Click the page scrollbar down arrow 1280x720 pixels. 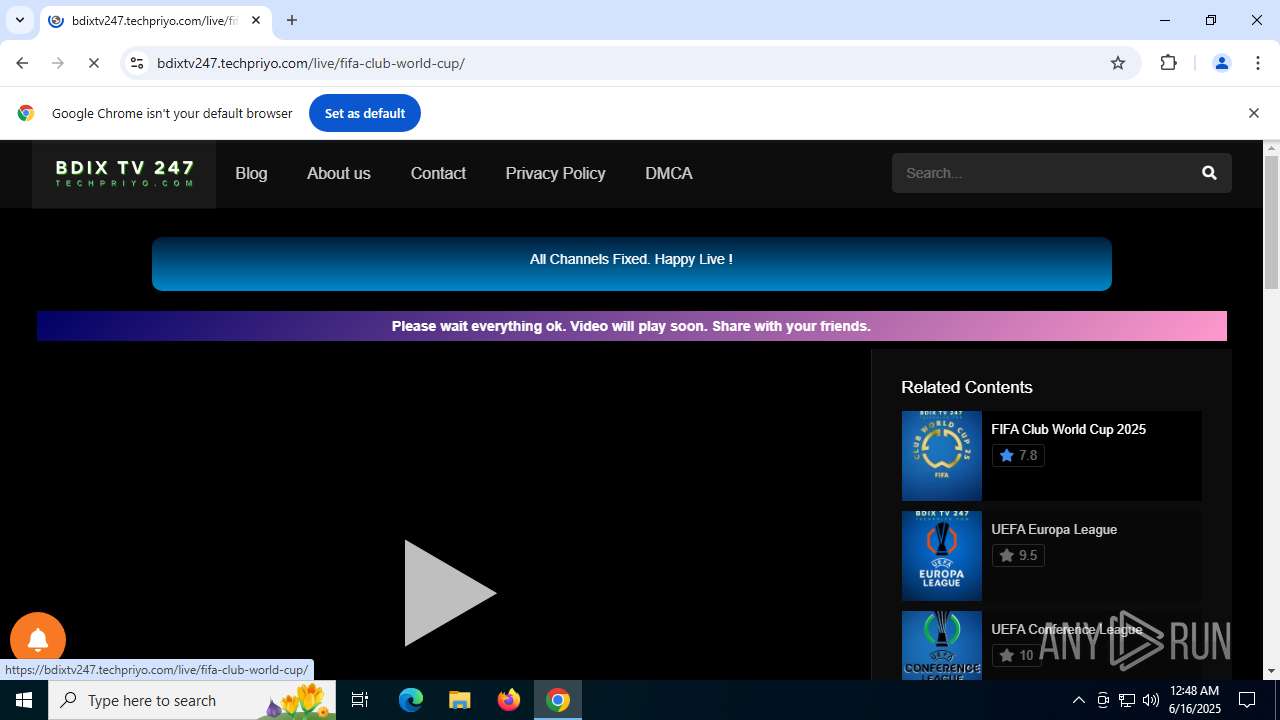[x=1271, y=671]
